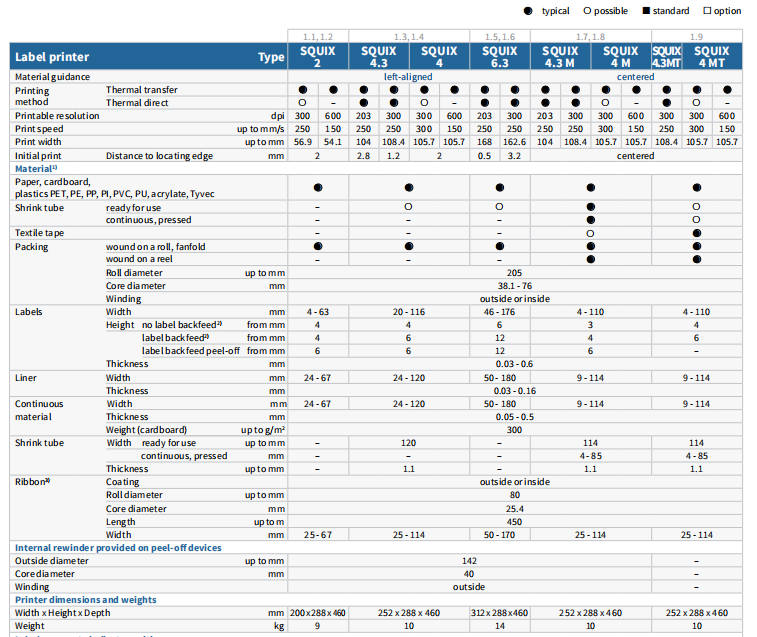This screenshot has width=757, height=637.
Task: Click the 'Internal rewinder provided on peel-off devices' heading
Action: [x=118, y=548]
